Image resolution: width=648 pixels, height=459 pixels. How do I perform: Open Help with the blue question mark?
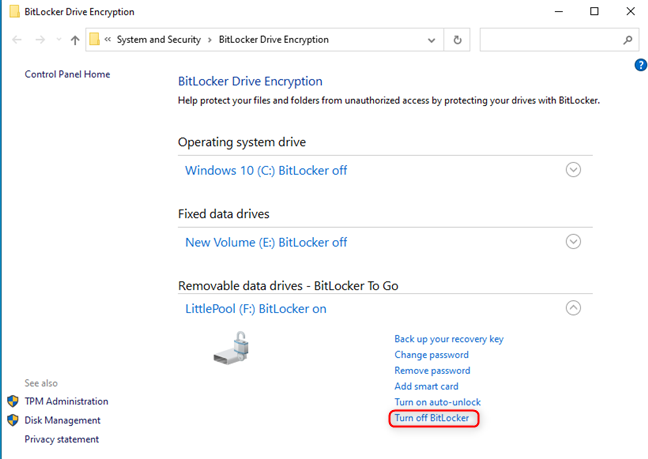click(x=641, y=65)
